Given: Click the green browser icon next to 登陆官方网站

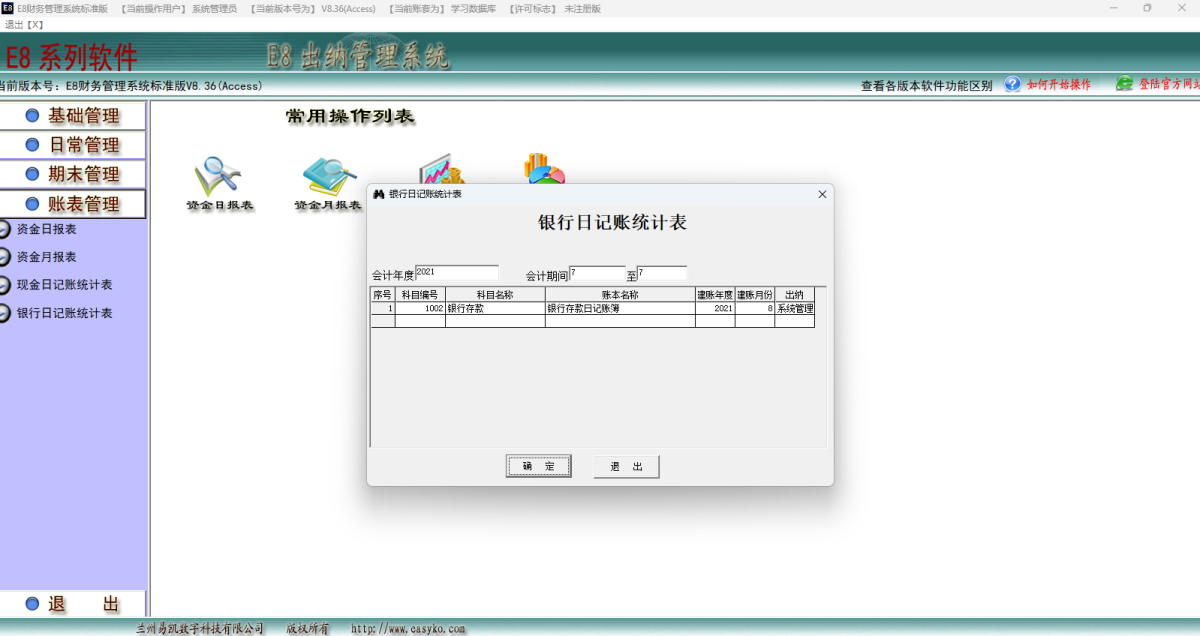Looking at the screenshot, I should (x=1124, y=84).
